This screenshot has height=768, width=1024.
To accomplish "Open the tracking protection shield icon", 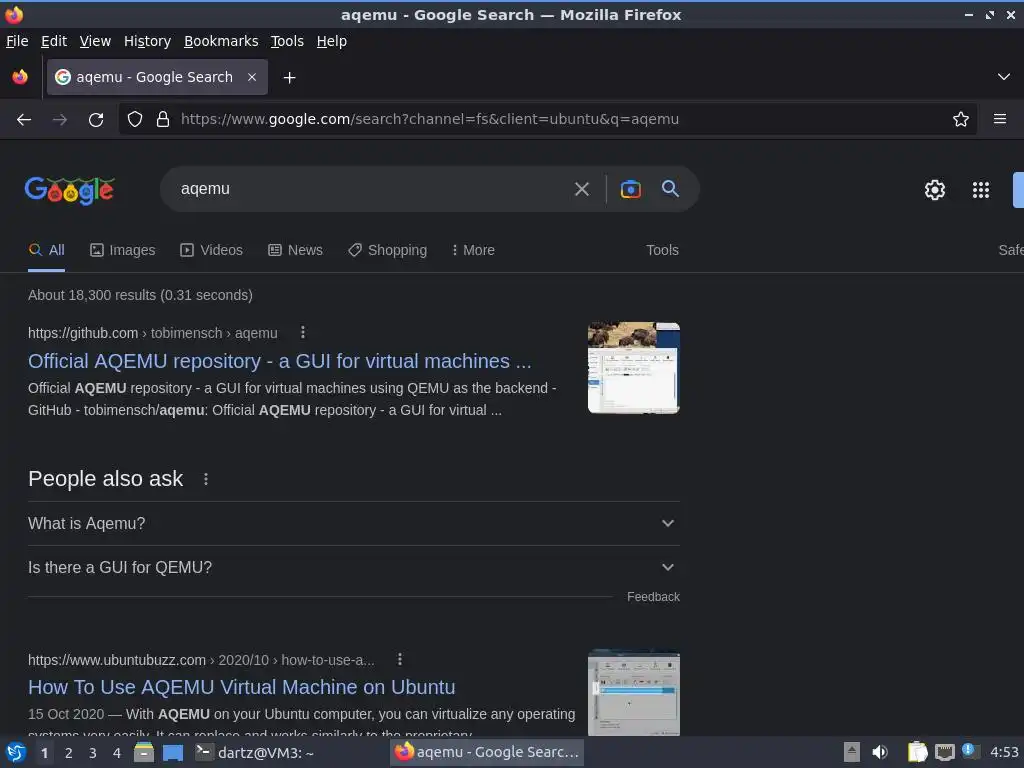I will [x=135, y=119].
